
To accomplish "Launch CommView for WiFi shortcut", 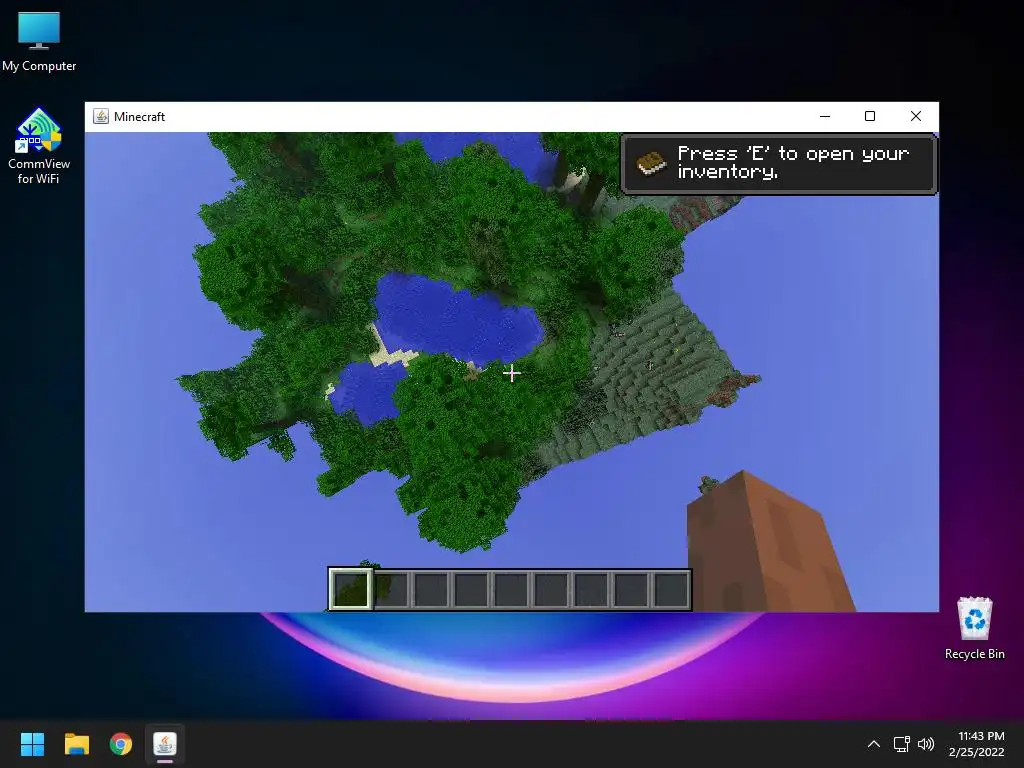I will pos(39,146).
